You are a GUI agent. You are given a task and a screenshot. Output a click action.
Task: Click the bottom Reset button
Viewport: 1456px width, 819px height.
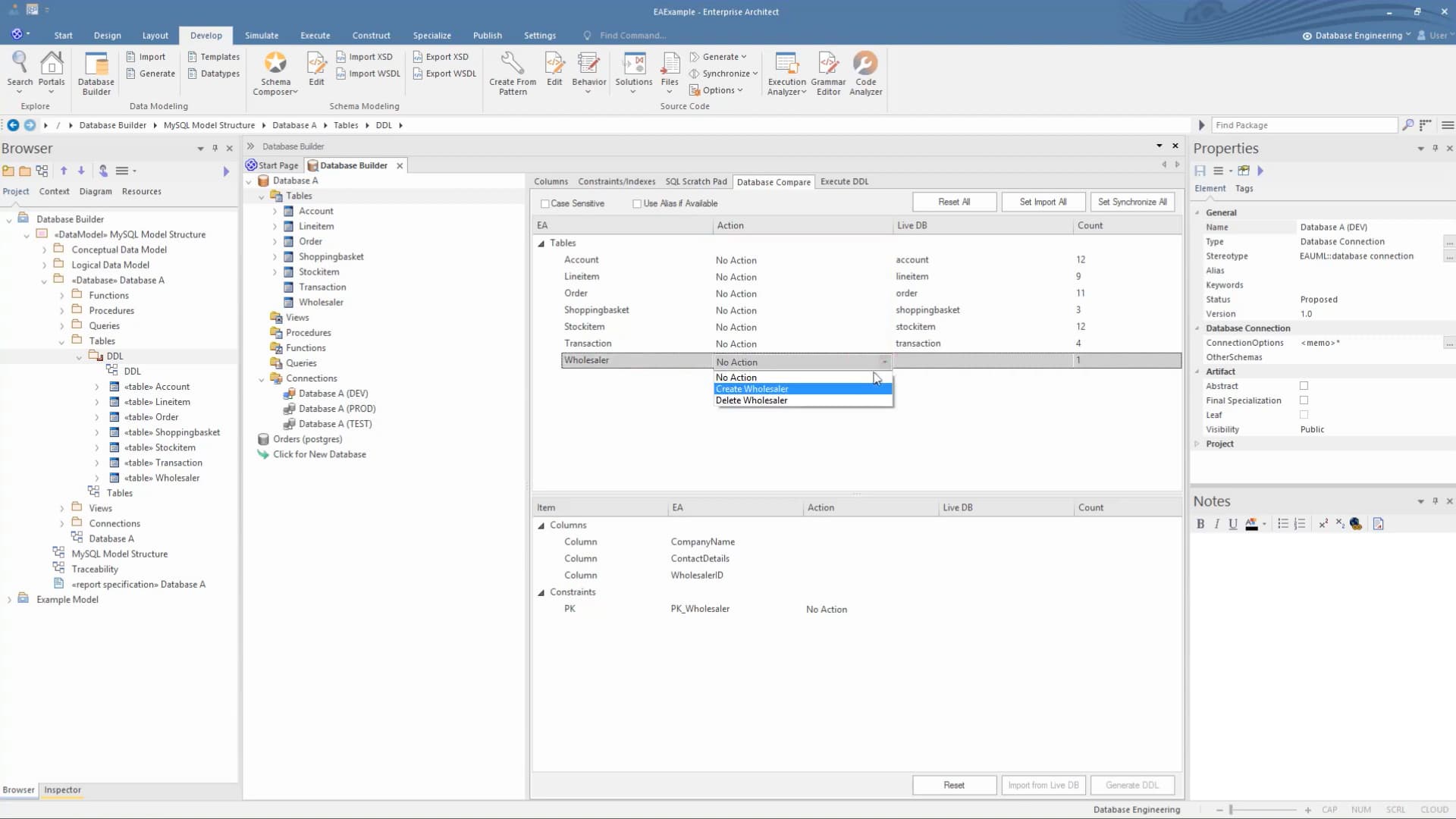(954, 785)
